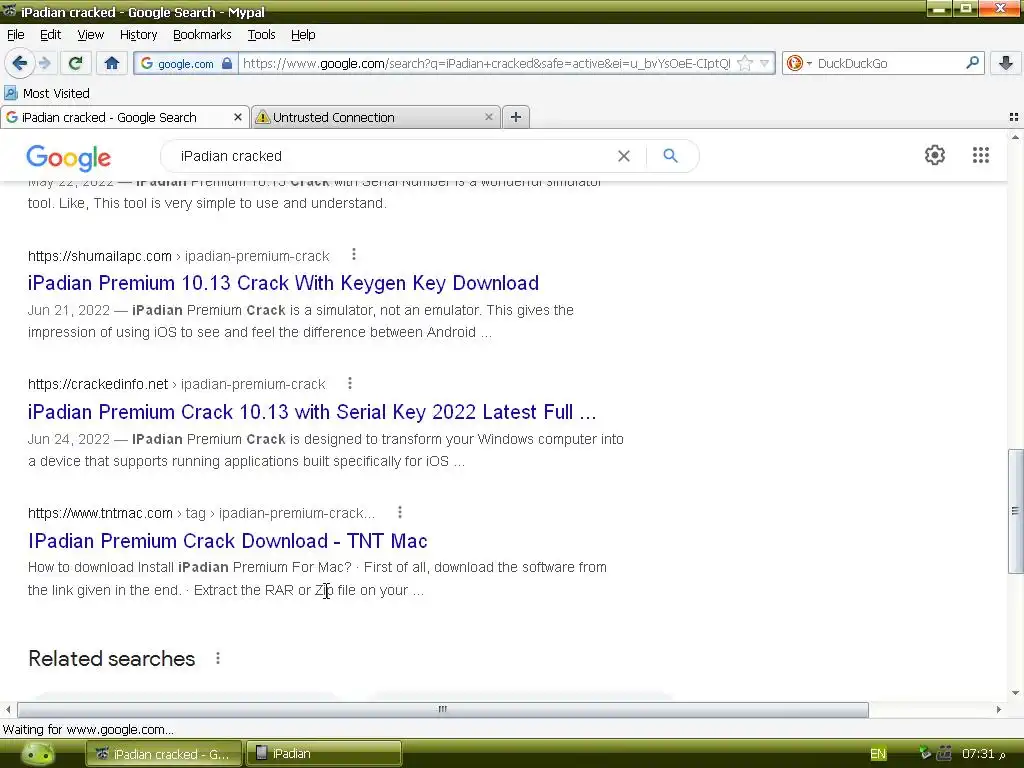The height and width of the screenshot is (768, 1024).
Task: Open the Related searches options dots
Action: 218,658
